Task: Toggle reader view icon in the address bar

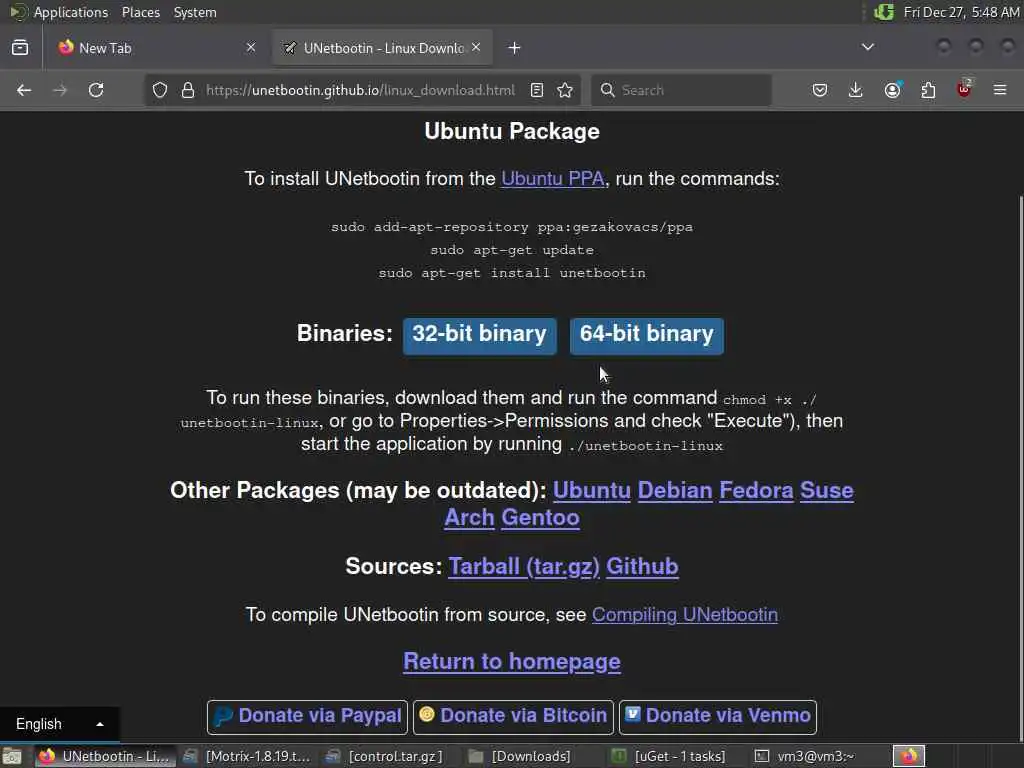Action: [x=537, y=90]
